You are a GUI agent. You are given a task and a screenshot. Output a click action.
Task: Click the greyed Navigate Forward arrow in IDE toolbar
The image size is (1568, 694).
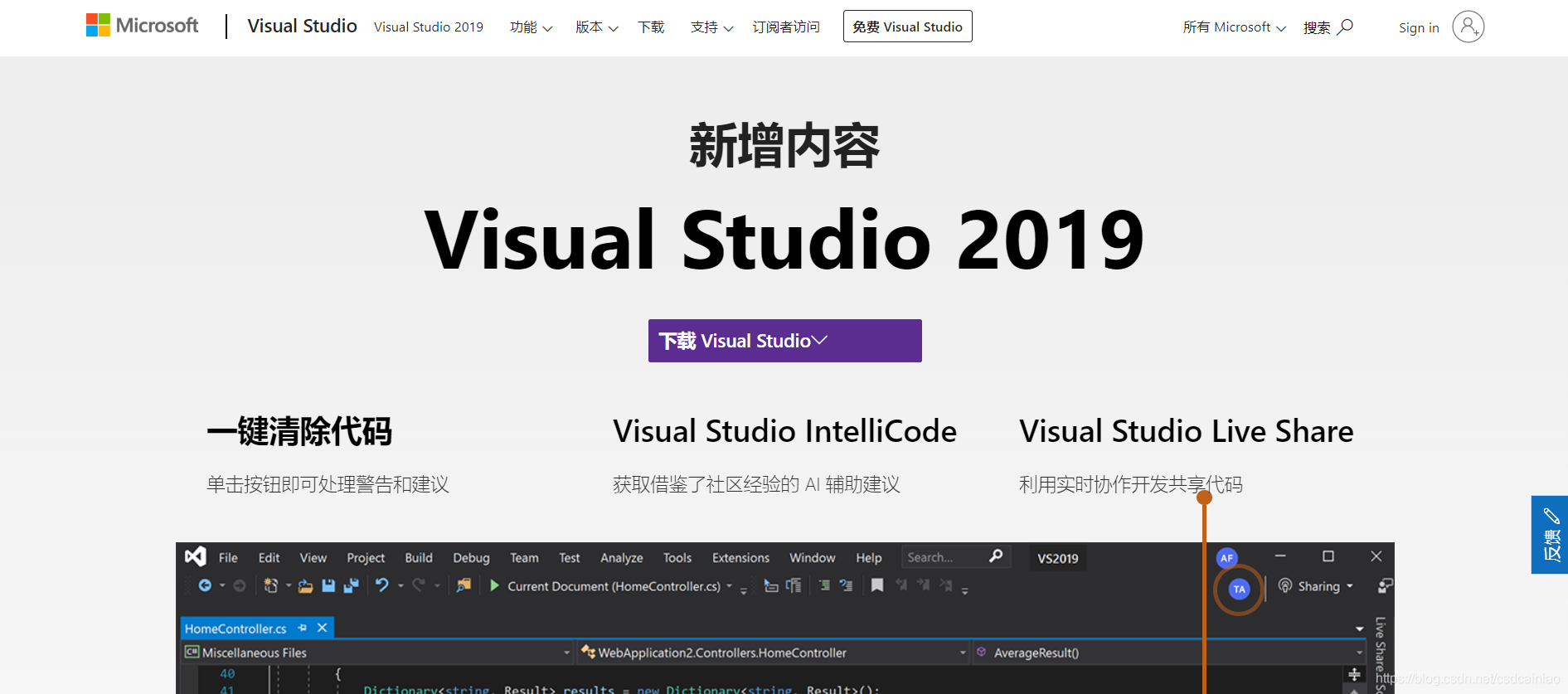click(240, 585)
